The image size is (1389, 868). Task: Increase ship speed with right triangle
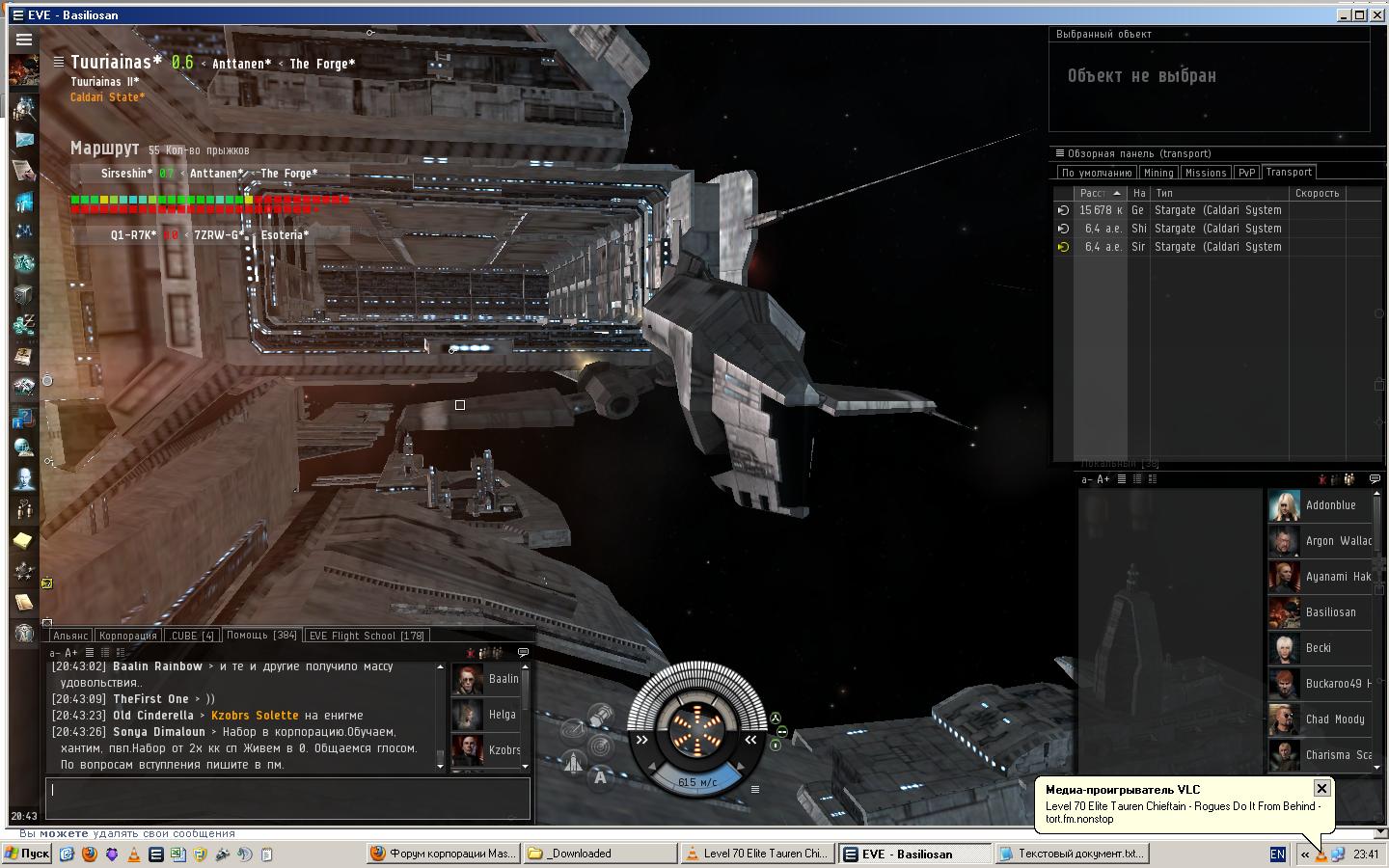(x=739, y=769)
